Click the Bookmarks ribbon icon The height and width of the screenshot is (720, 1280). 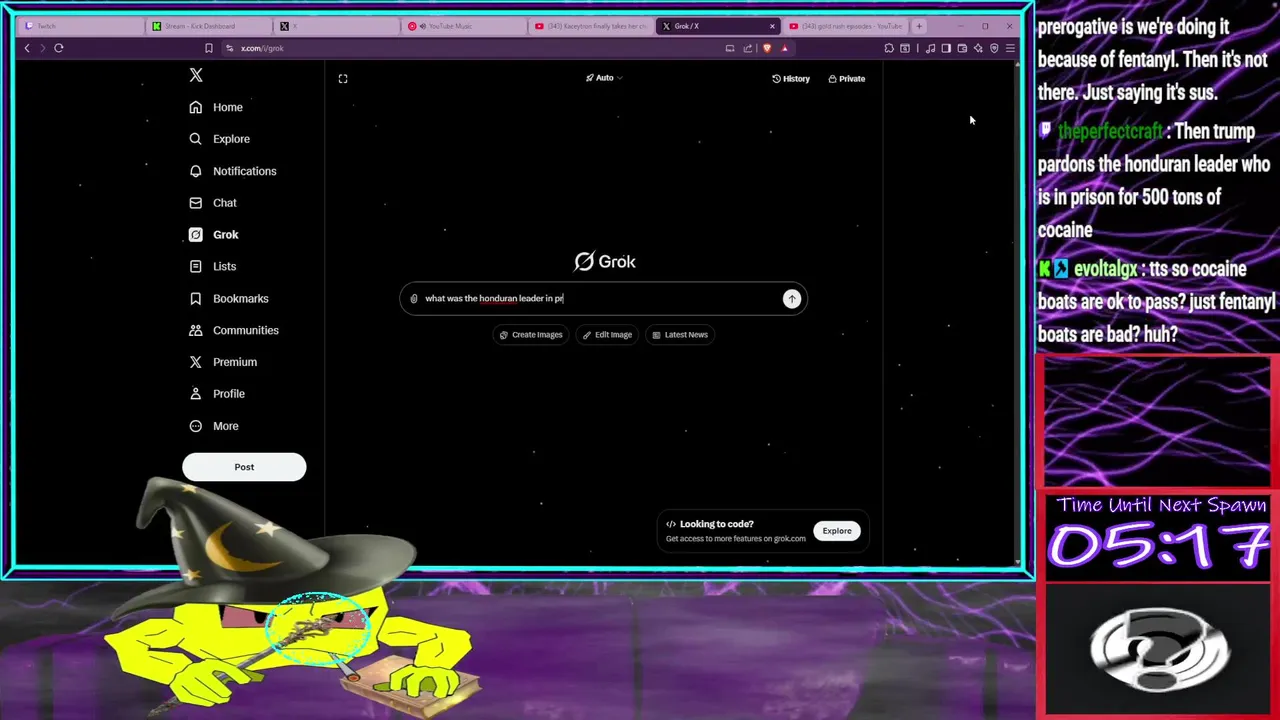195,299
